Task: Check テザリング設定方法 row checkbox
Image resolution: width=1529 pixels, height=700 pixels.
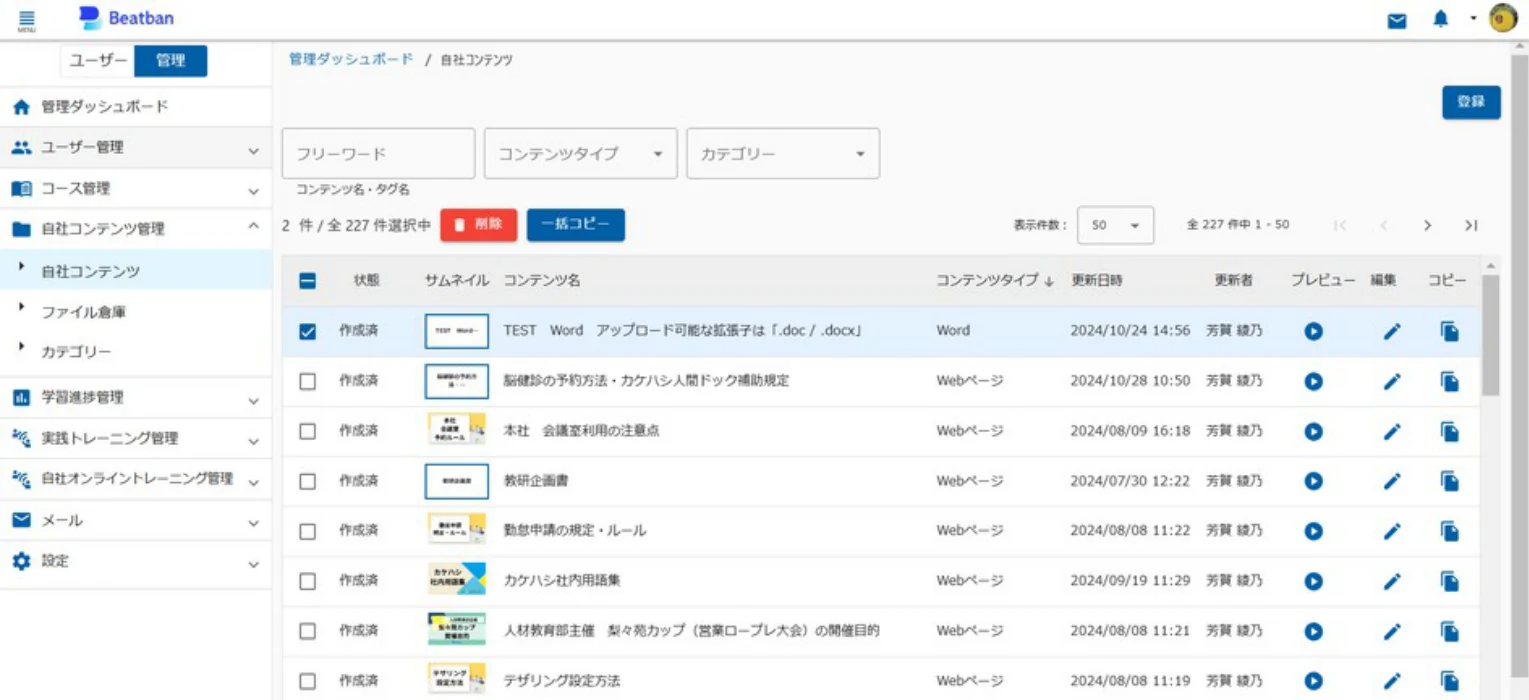Action: pyautogui.click(x=308, y=681)
